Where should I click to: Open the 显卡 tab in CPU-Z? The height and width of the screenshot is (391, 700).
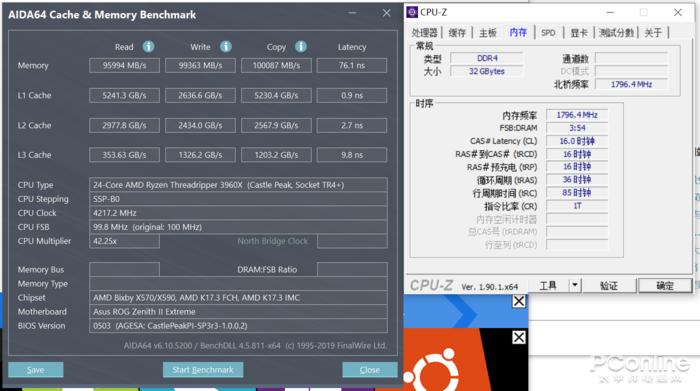[x=579, y=33]
